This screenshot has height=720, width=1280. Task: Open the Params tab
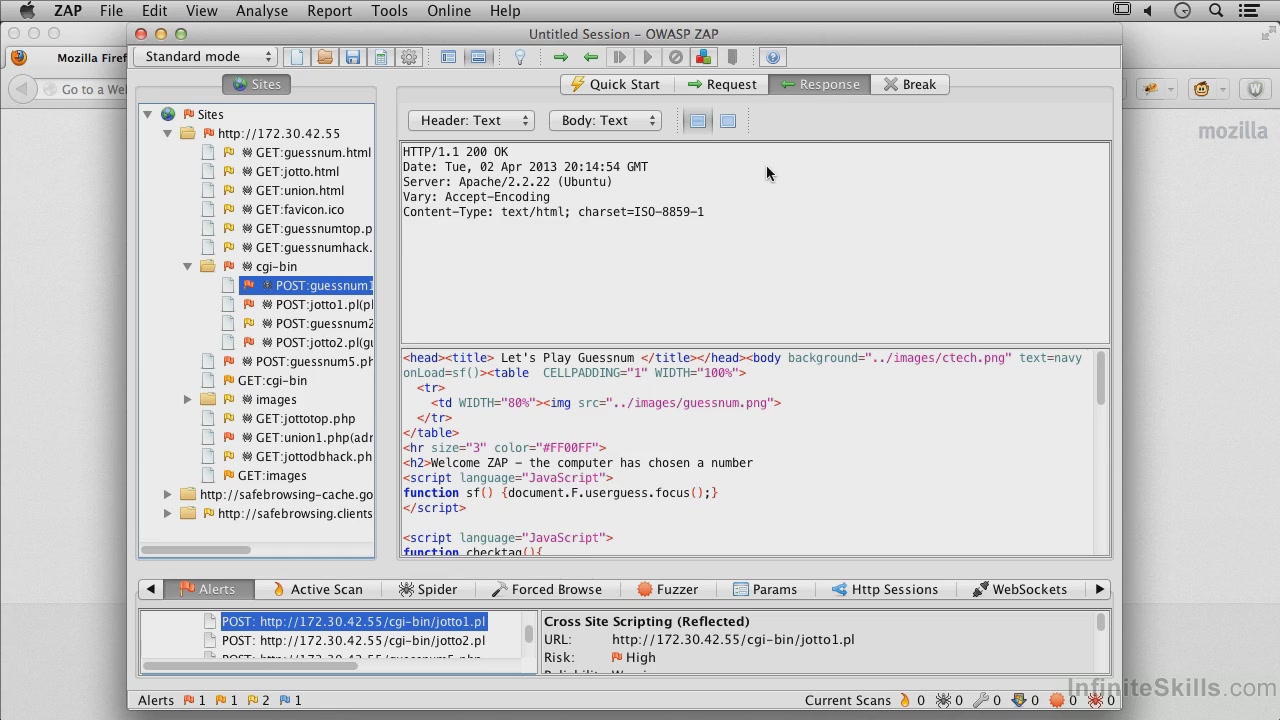pos(765,589)
